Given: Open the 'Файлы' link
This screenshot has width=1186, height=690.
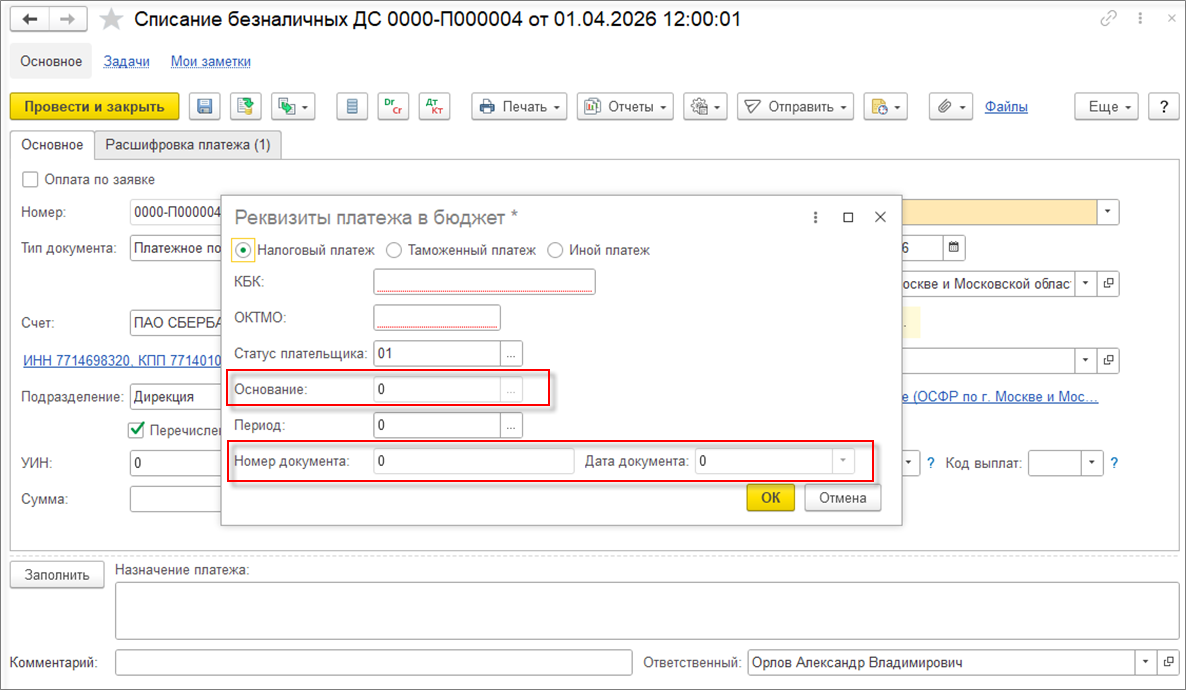Looking at the screenshot, I should click(x=1006, y=107).
